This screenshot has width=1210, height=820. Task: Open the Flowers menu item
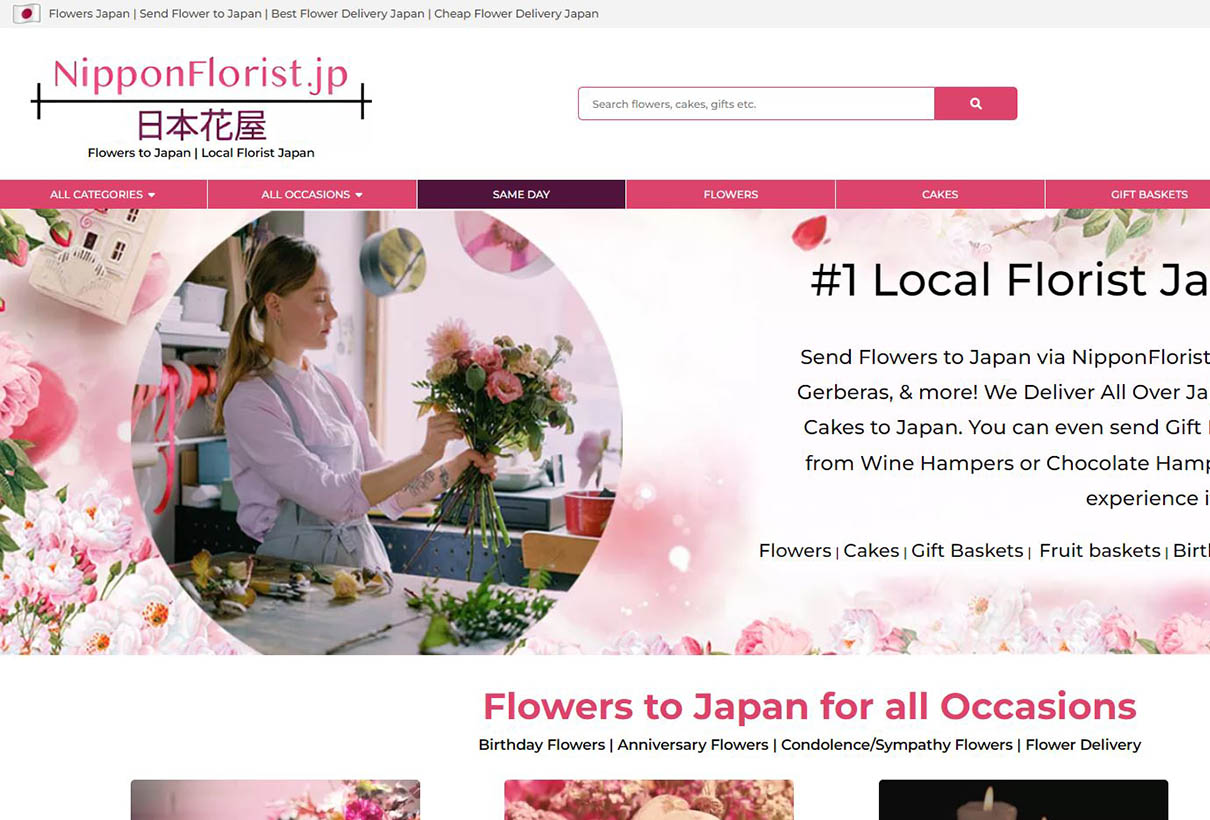pyautogui.click(x=731, y=195)
